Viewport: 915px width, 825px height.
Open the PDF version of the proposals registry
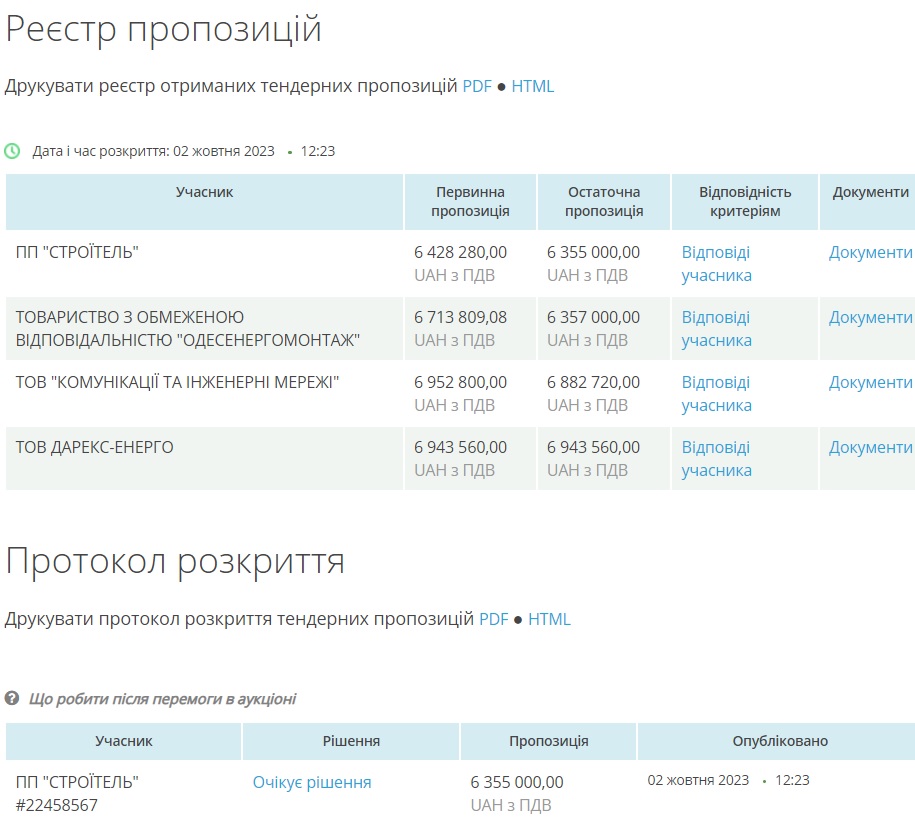[477, 86]
